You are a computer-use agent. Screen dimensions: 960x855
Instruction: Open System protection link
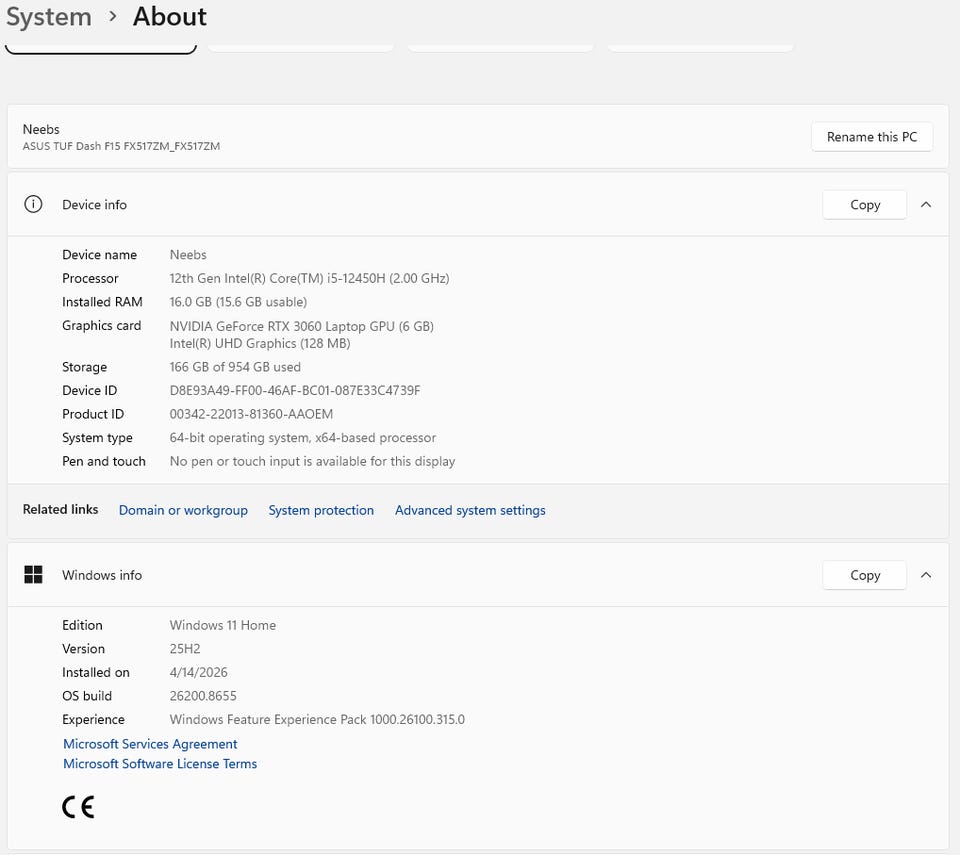point(321,510)
